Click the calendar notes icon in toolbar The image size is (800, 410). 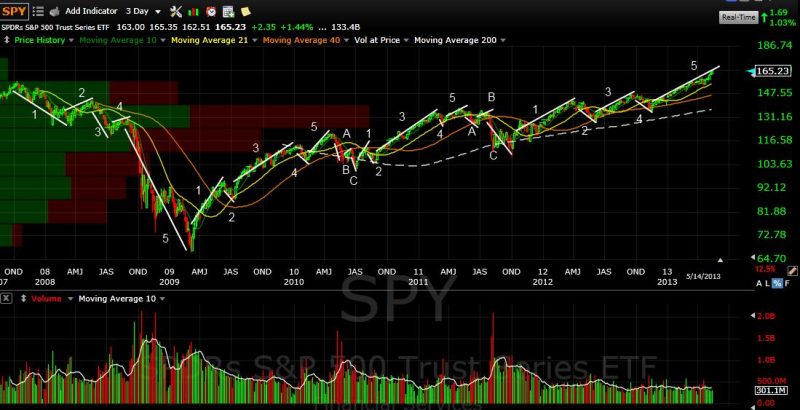coord(228,10)
